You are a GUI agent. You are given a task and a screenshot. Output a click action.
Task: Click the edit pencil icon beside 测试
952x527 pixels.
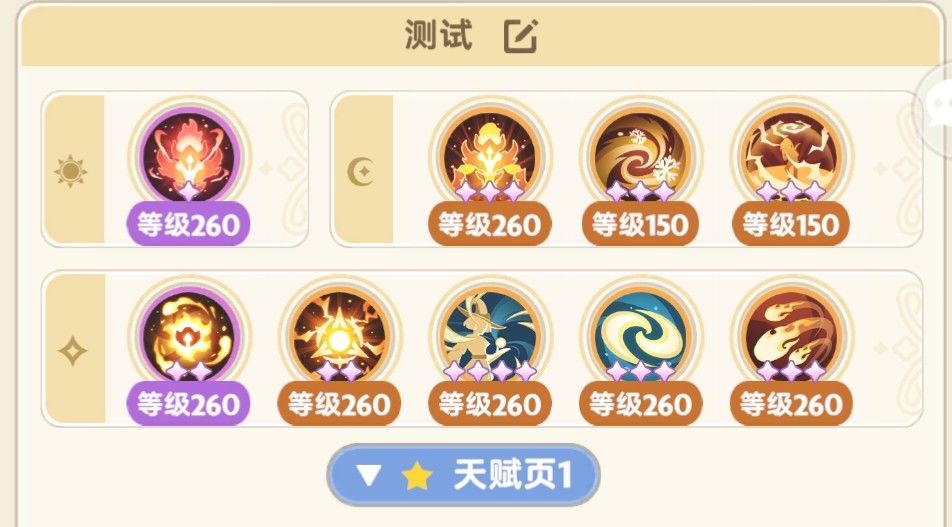coord(521,36)
